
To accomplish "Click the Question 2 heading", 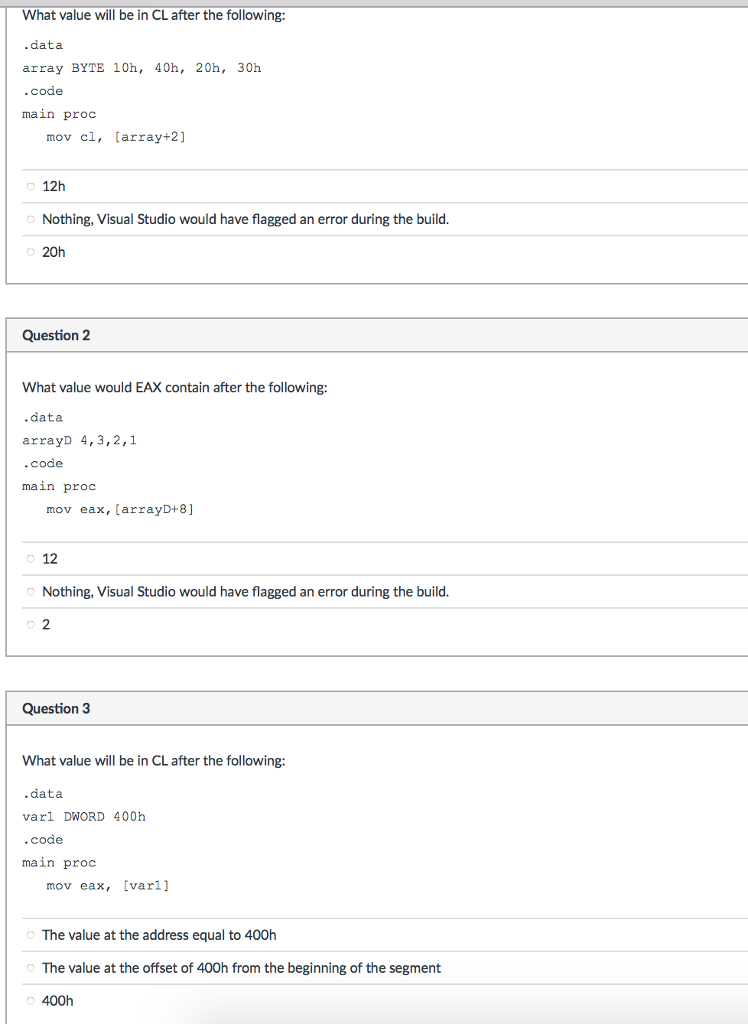I will pos(56,335).
